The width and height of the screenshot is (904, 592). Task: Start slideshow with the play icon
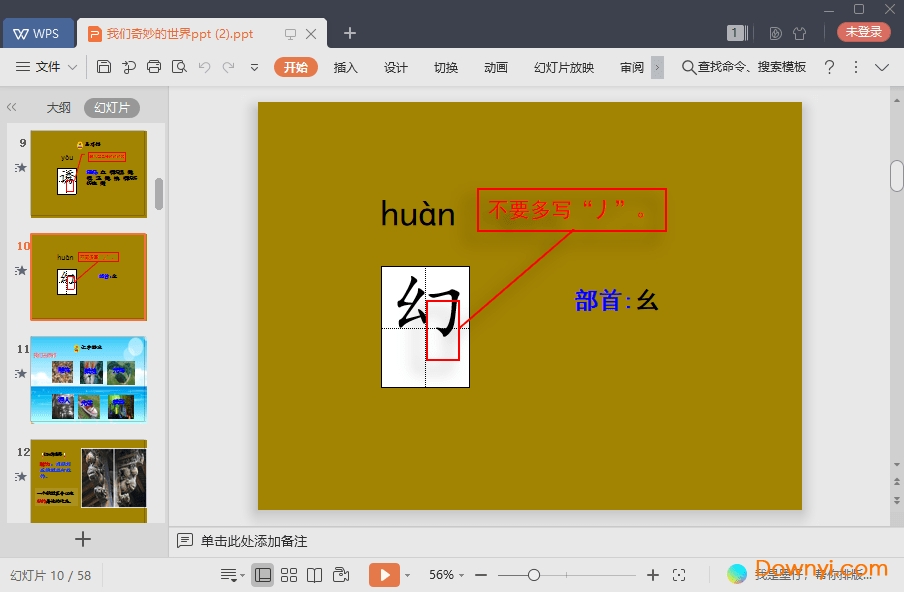pyautogui.click(x=385, y=575)
